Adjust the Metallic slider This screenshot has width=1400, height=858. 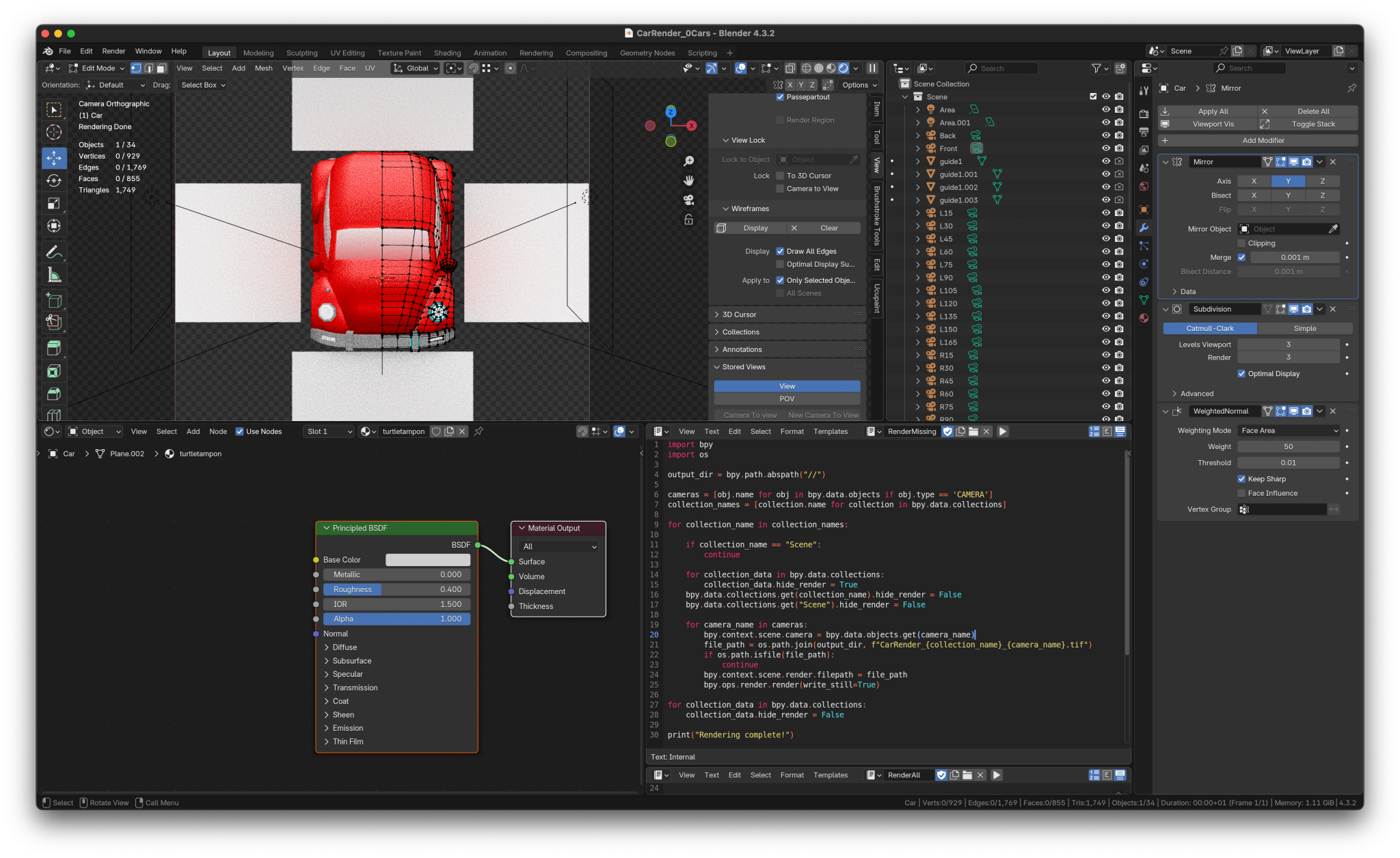coord(396,575)
